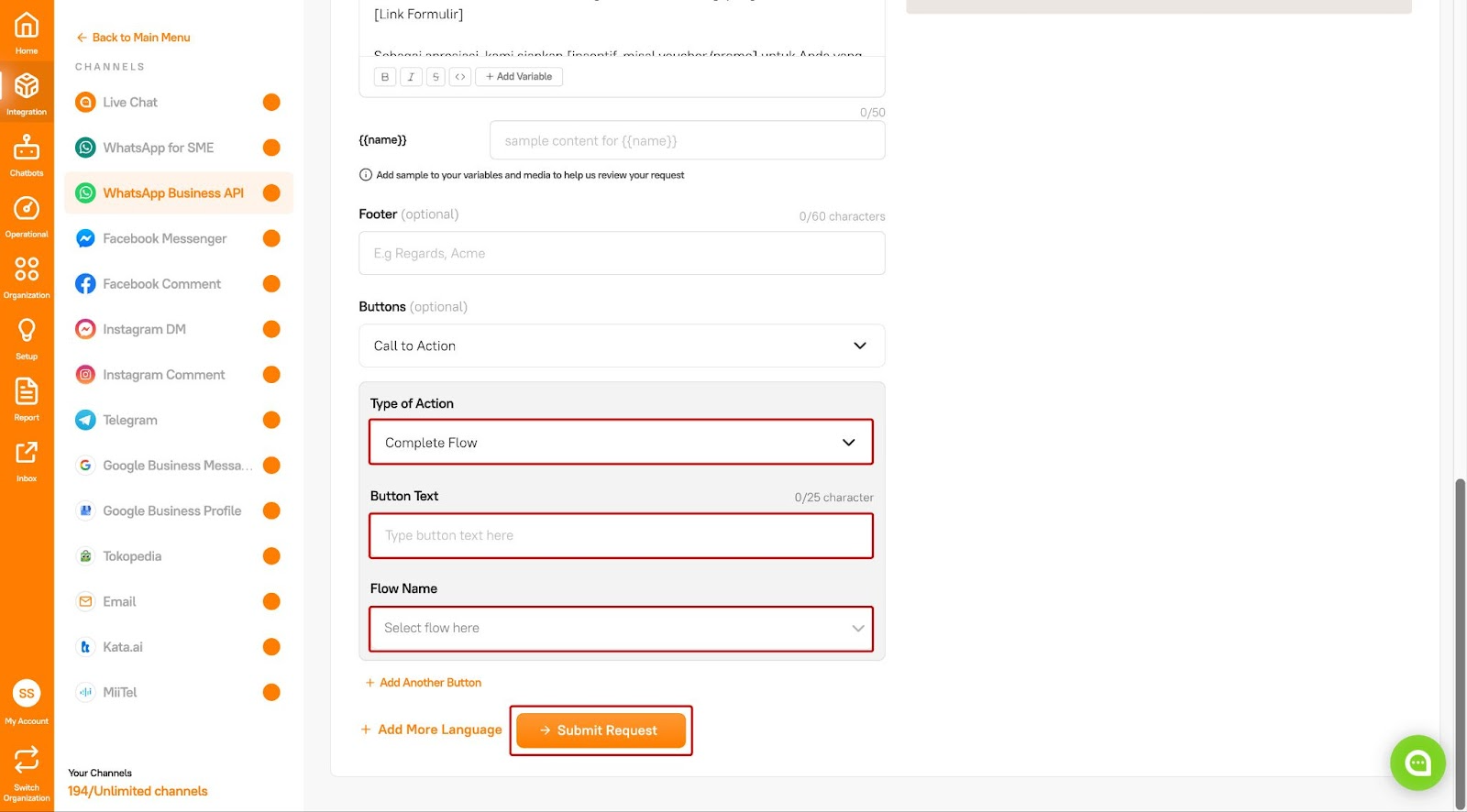This screenshot has width=1467, height=812.
Task: Open the Call to Action buttons dropdown
Action: pyautogui.click(x=622, y=346)
